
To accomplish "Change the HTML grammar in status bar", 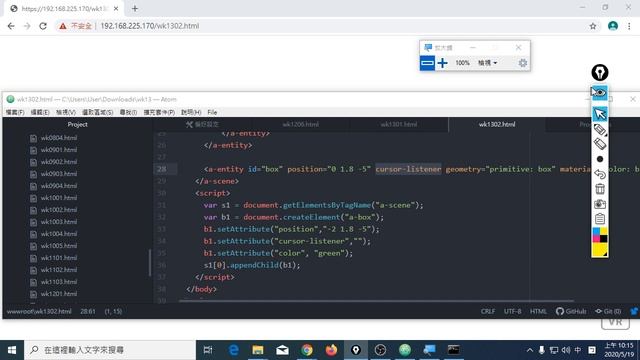I will (x=538, y=311).
